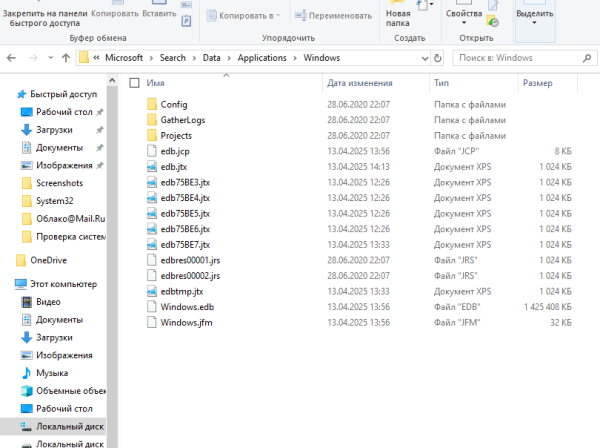The width and height of the screenshot is (600, 448).
Task: Select edbres00002.jrs file name
Action: click(190, 276)
